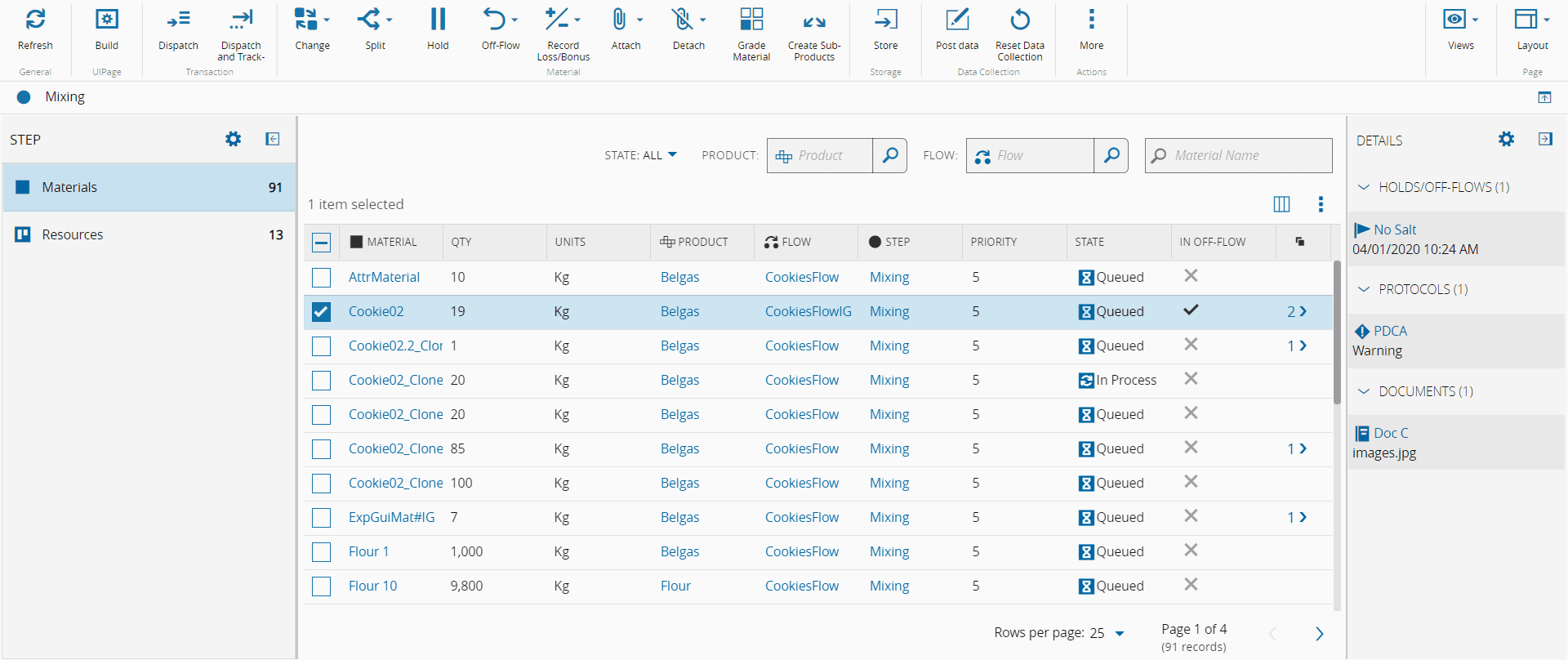Click the Store icon in toolbar

pos(885,20)
